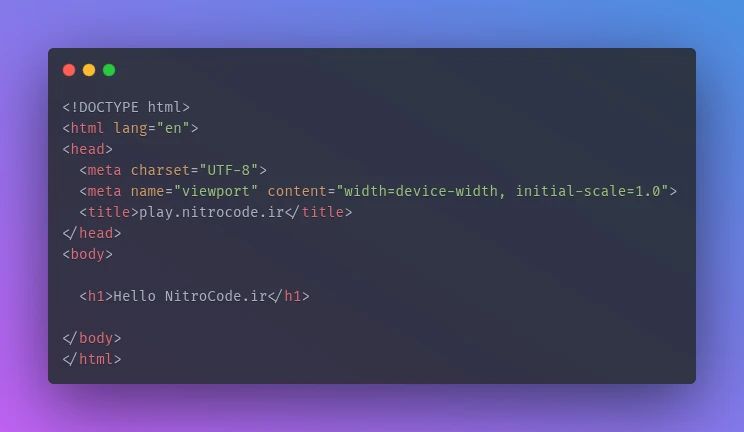
Task: Click the DOCTYPE html declaration line
Action: coord(126,107)
